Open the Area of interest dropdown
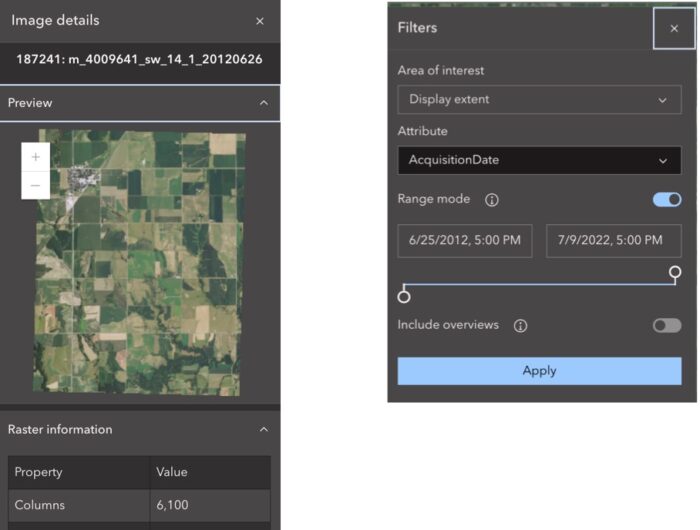The height and width of the screenshot is (530, 700). (x=539, y=100)
